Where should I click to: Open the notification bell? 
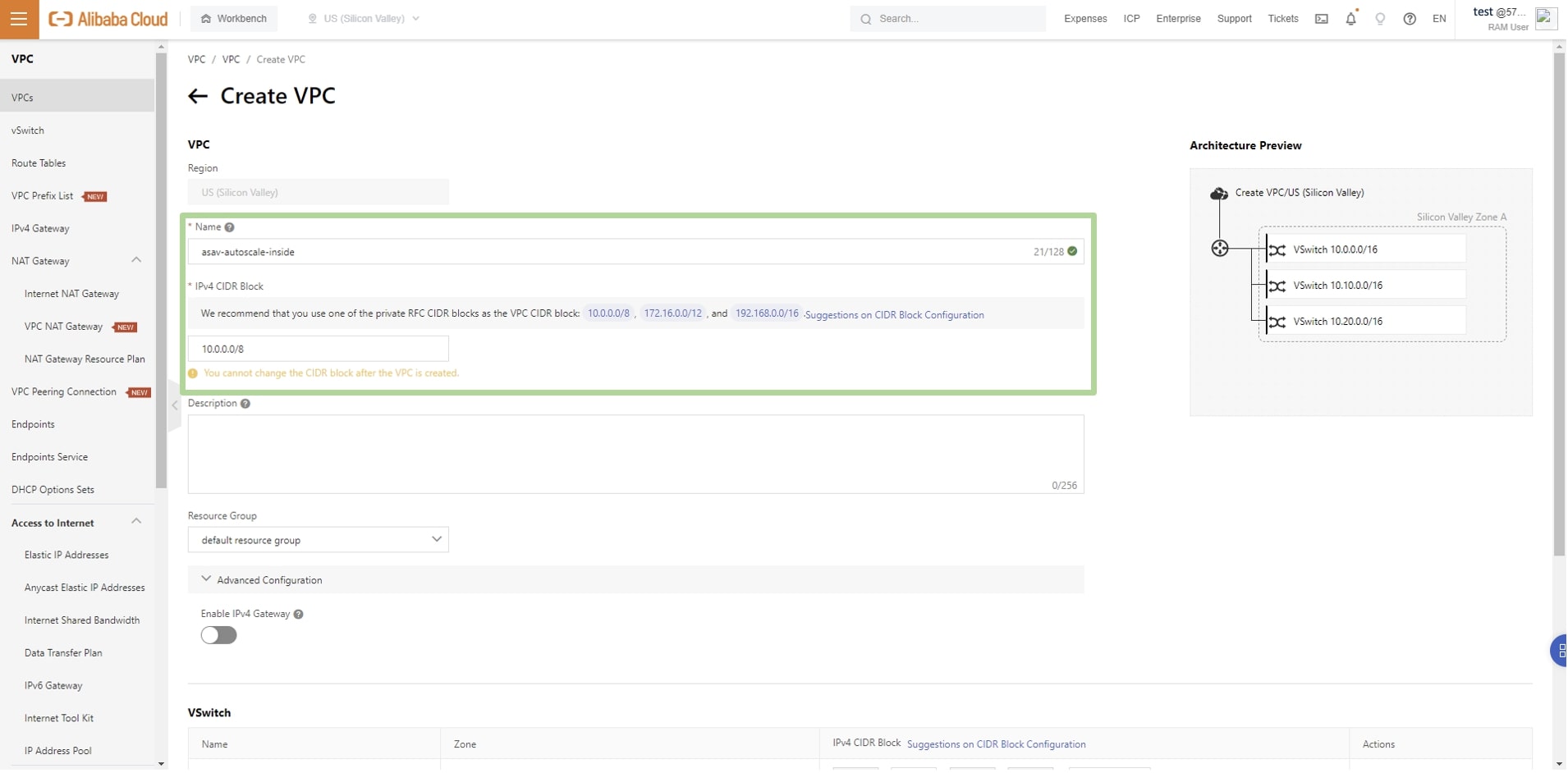[x=1350, y=18]
